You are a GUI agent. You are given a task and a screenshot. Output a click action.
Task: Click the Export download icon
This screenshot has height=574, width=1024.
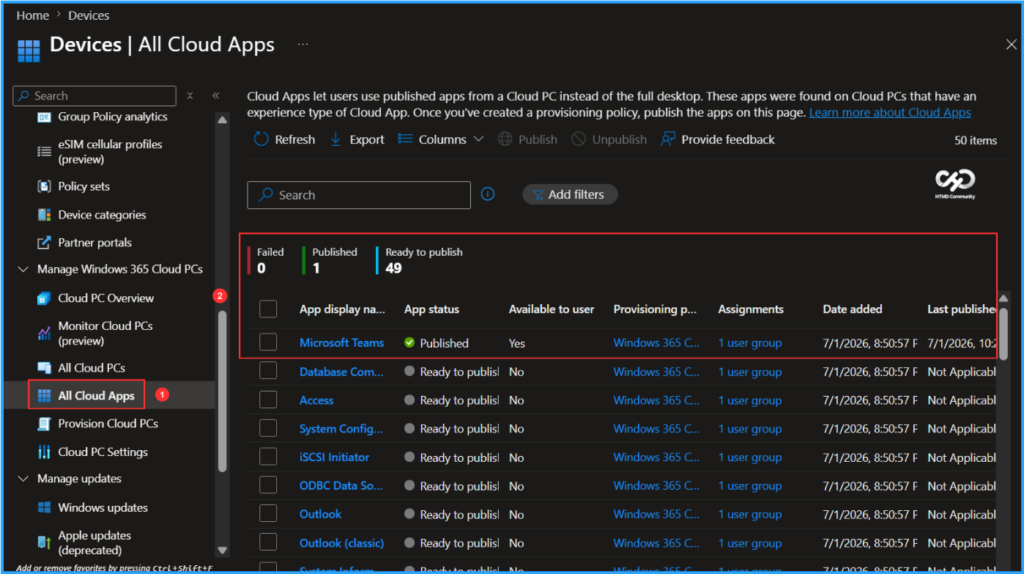click(x=336, y=139)
